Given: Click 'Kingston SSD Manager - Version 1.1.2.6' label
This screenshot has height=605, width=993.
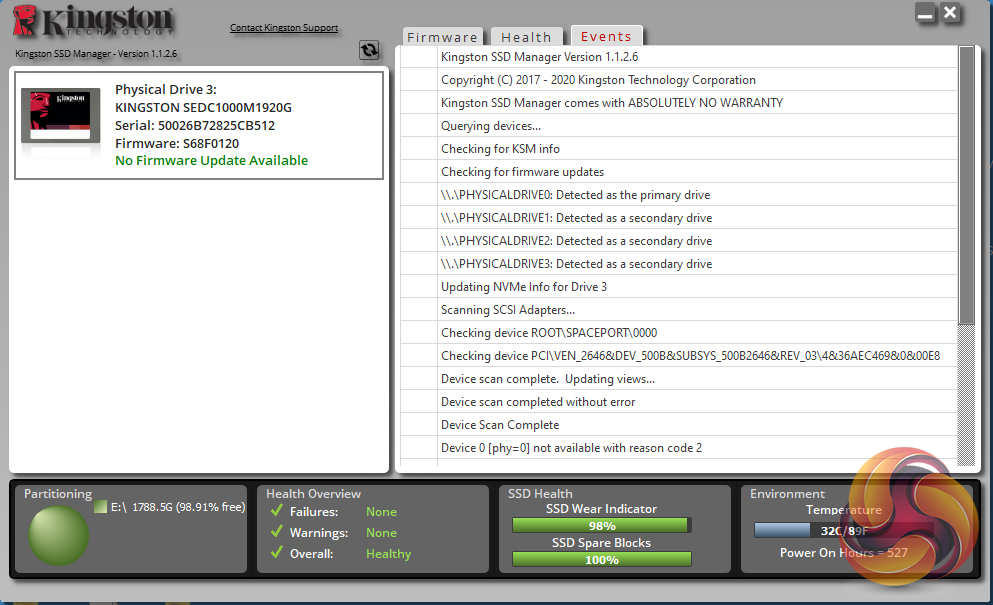Looking at the screenshot, I should tap(96, 54).
